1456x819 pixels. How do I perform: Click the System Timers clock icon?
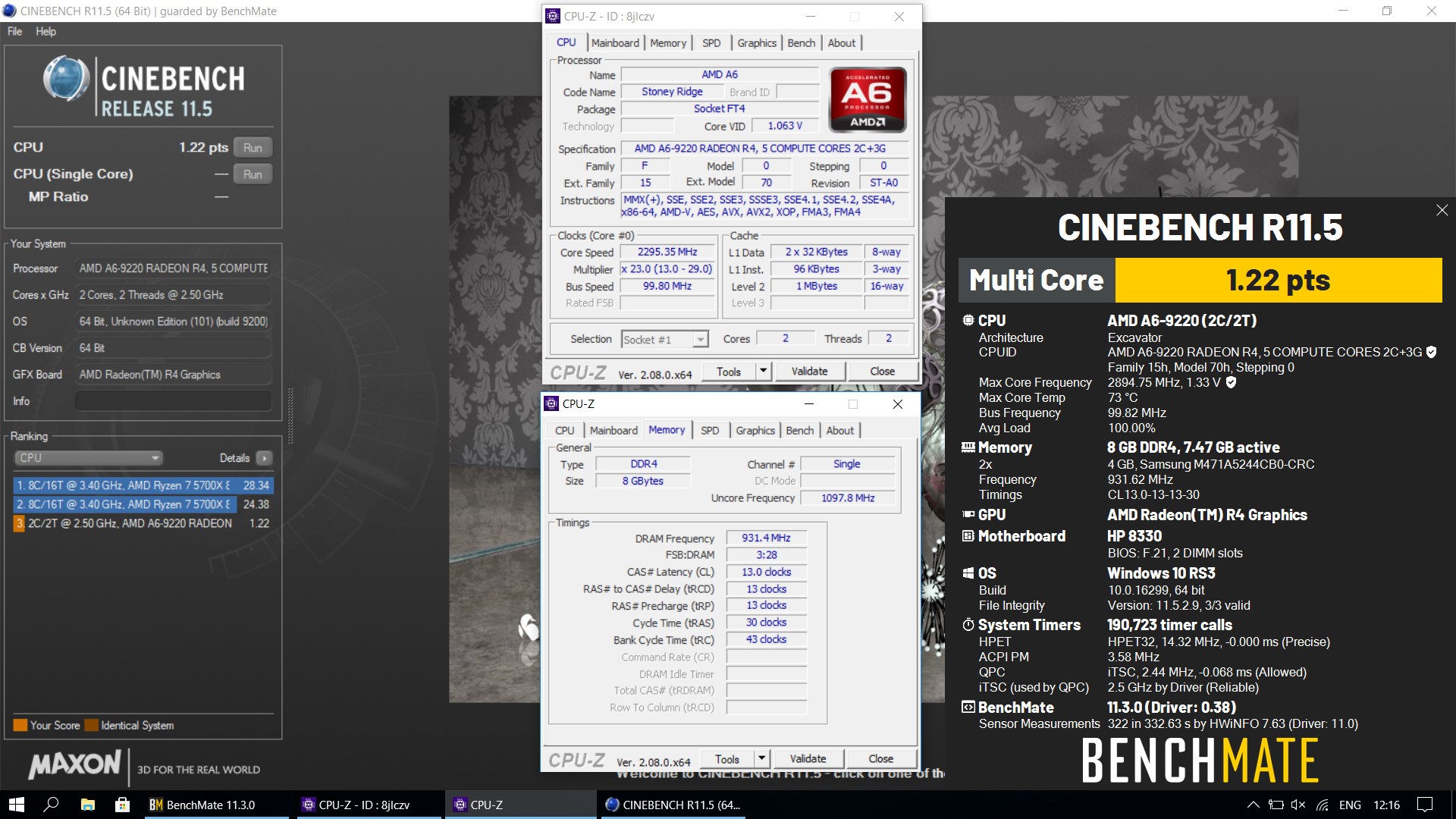(968, 625)
